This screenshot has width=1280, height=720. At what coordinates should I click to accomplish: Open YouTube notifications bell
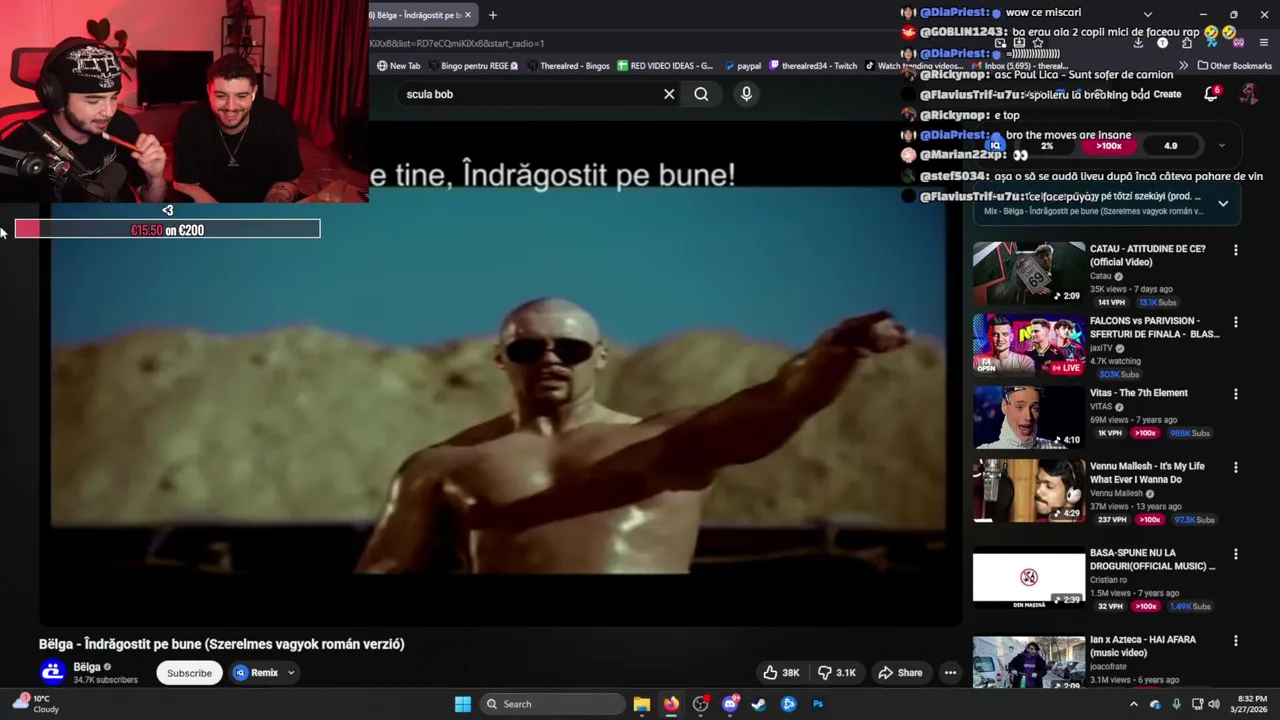(x=1211, y=94)
